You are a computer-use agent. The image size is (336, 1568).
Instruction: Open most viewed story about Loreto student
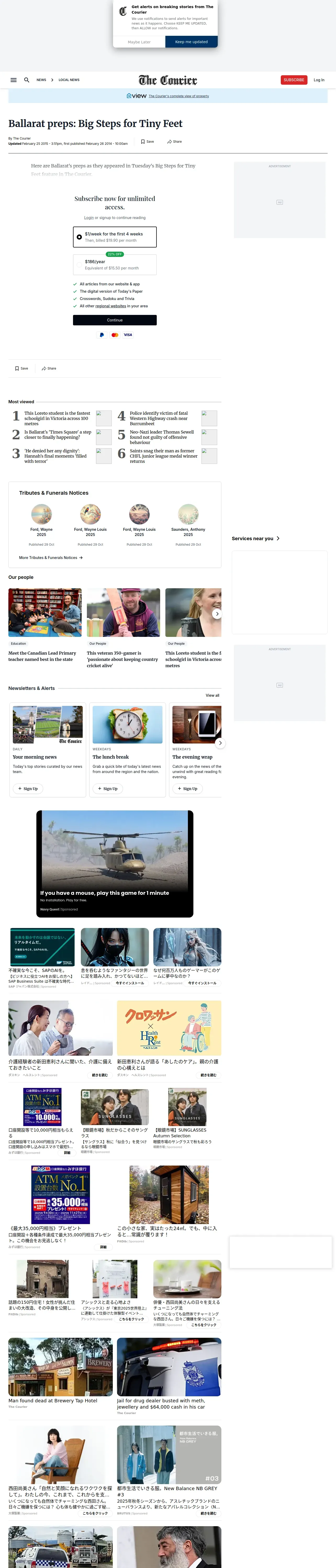[57, 418]
